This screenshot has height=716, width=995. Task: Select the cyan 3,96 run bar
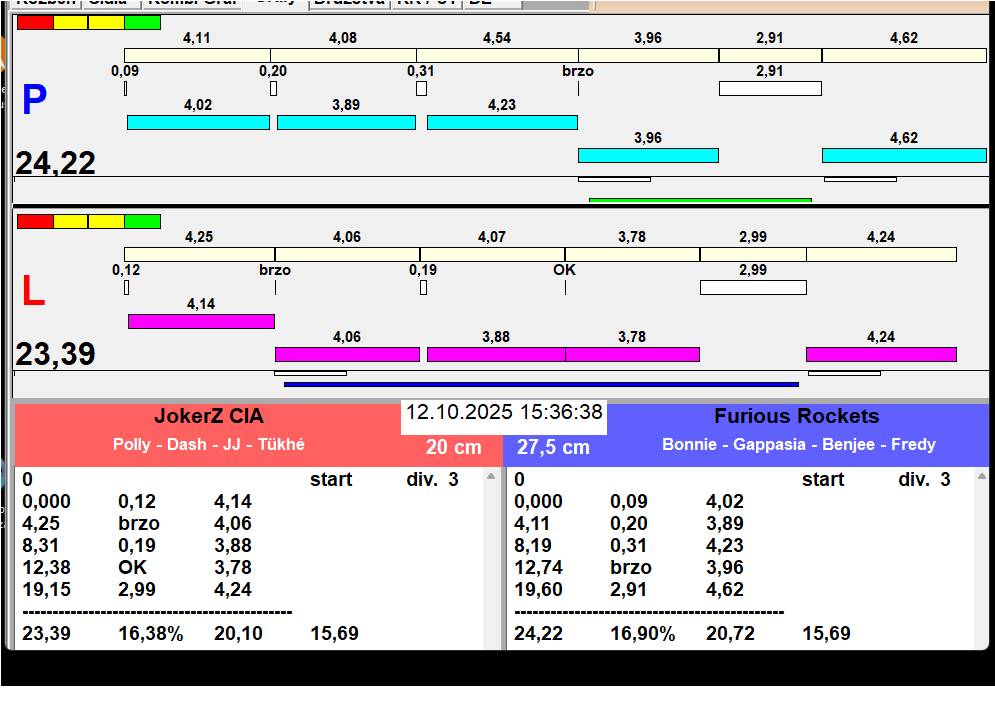tap(648, 156)
